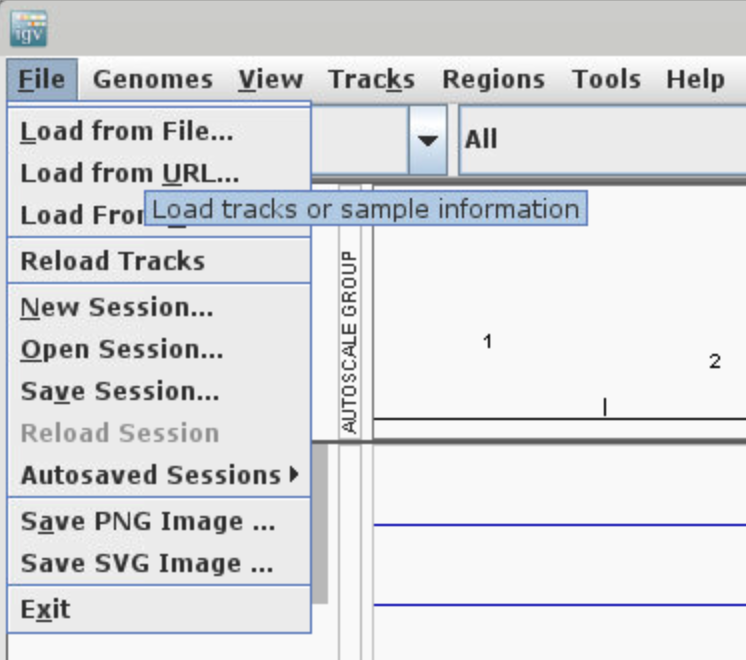The width and height of the screenshot is (746, 660).
Task: Click chromosome 1 label in ideogram
Action: pos(487,342)
